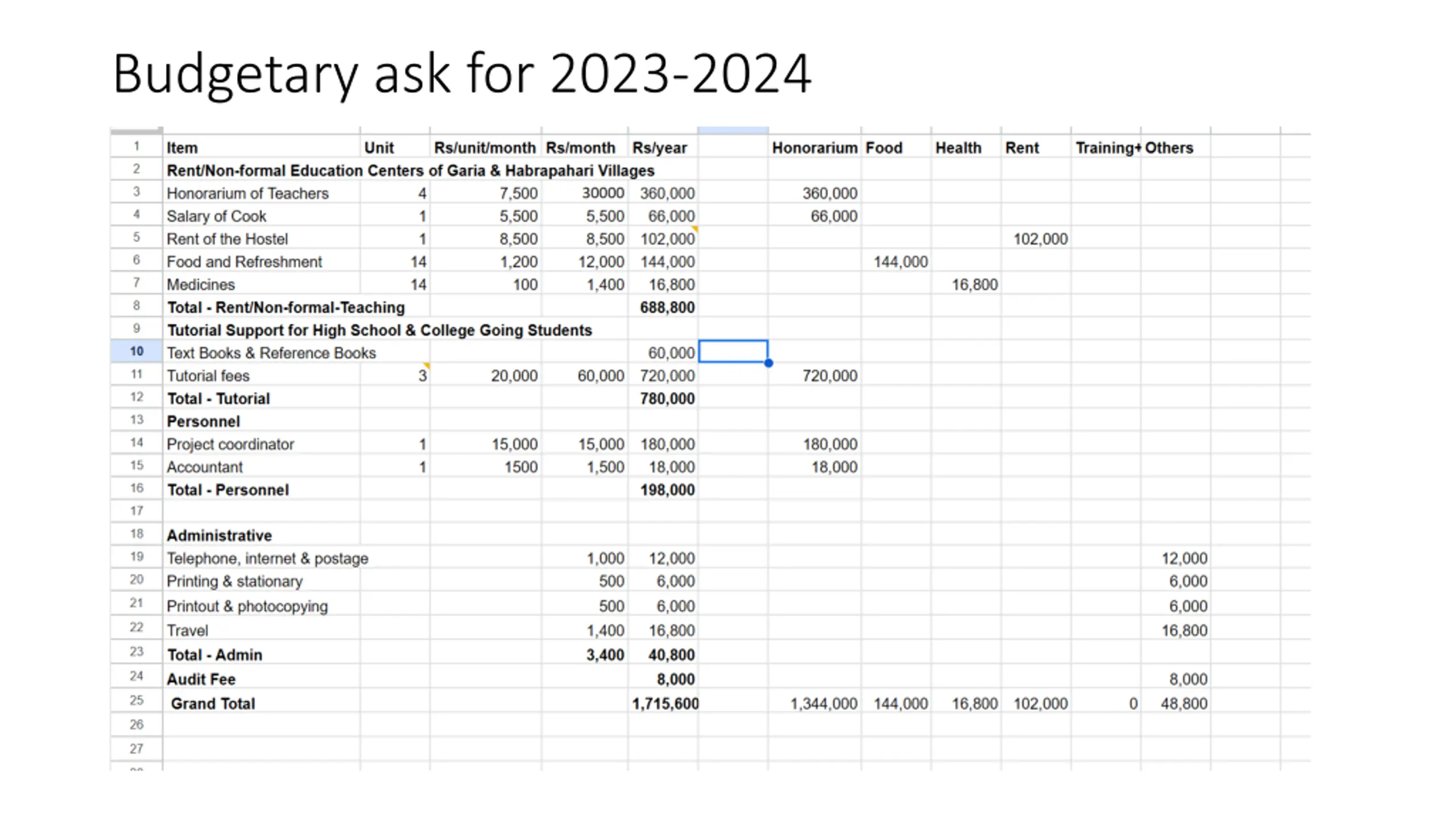
Task: Select row header number 10
Action: (136, 351)
